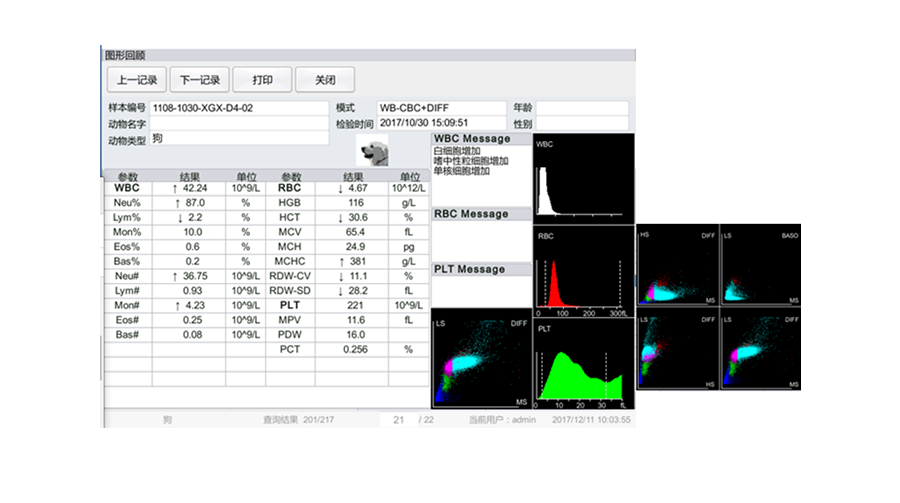
Task: Open the WBC histogram graph
Action: [x=583, y=178]
